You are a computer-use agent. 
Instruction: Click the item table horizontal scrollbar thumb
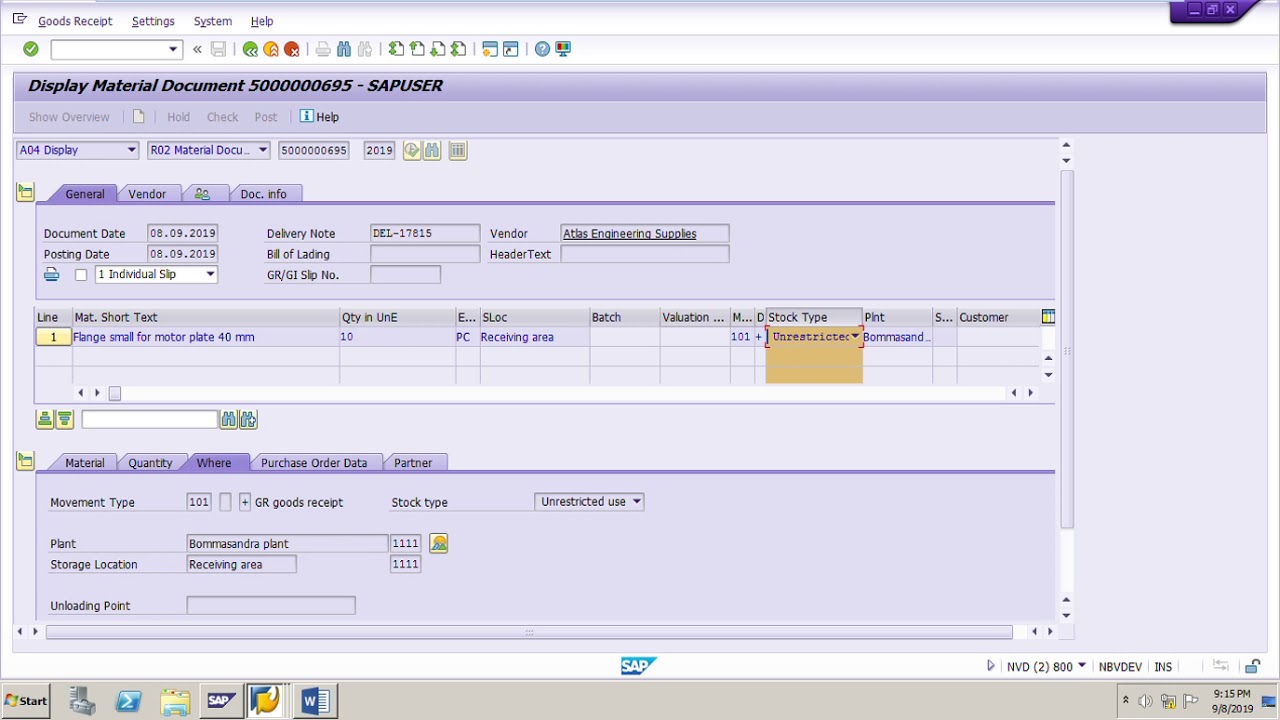115,393
